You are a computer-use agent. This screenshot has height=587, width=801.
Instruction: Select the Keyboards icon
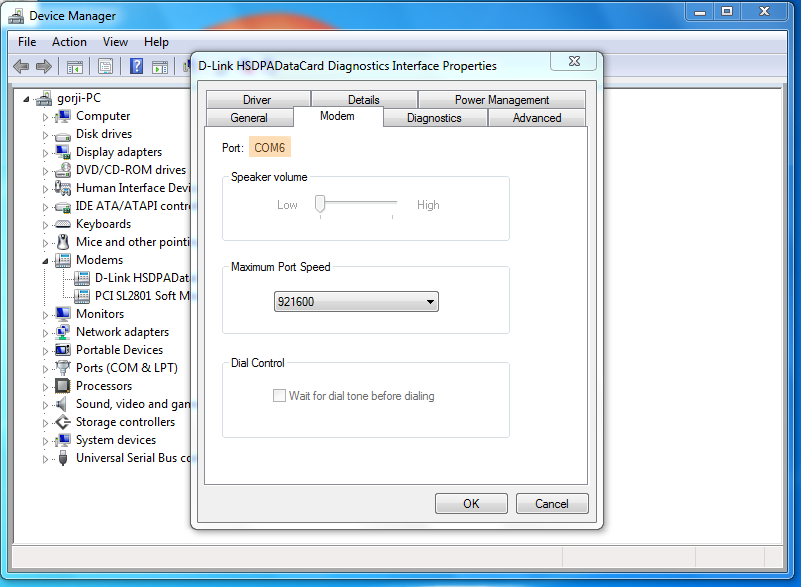coord(63,224)
